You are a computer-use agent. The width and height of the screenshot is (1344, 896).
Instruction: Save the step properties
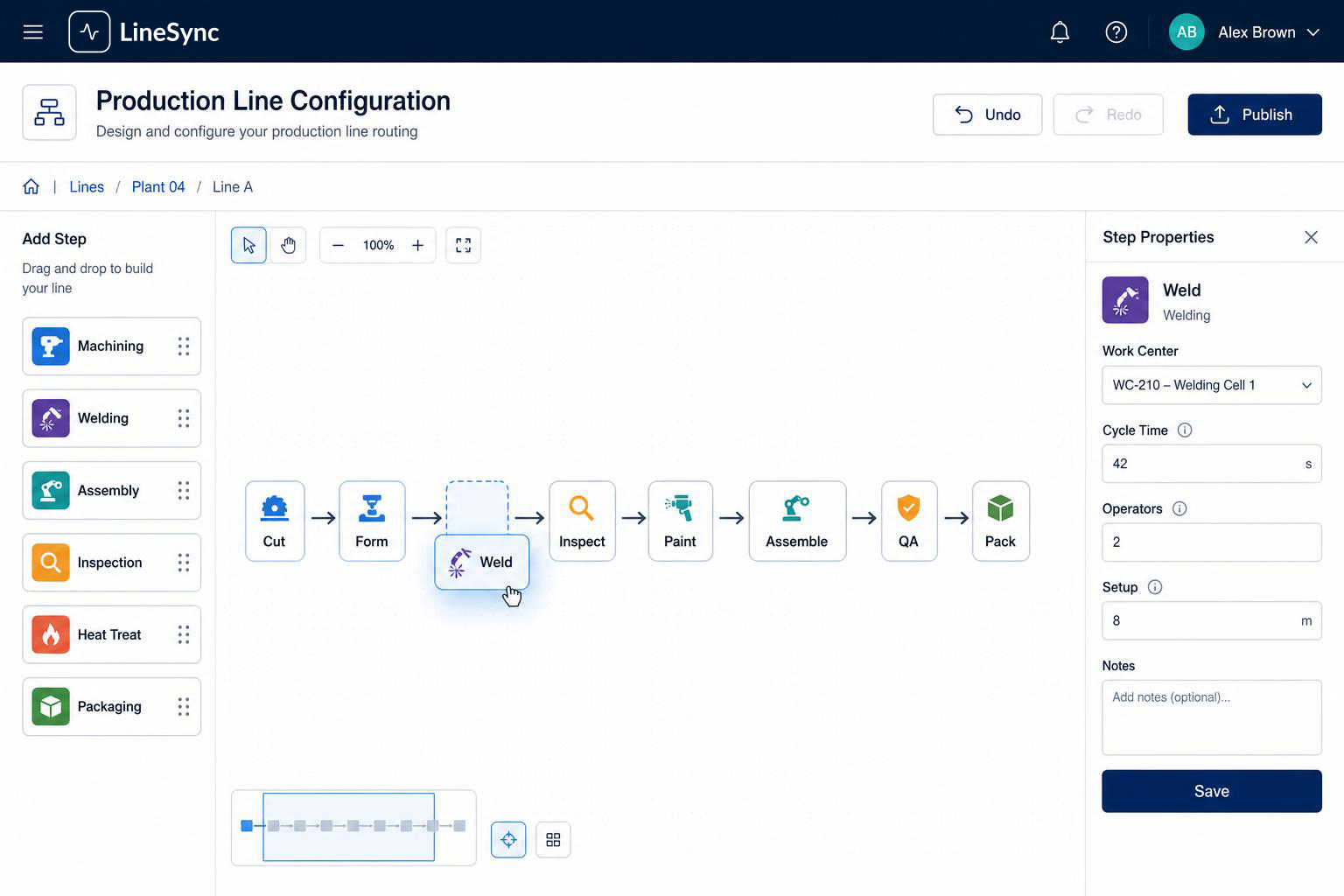click(x=1211, y=791)
